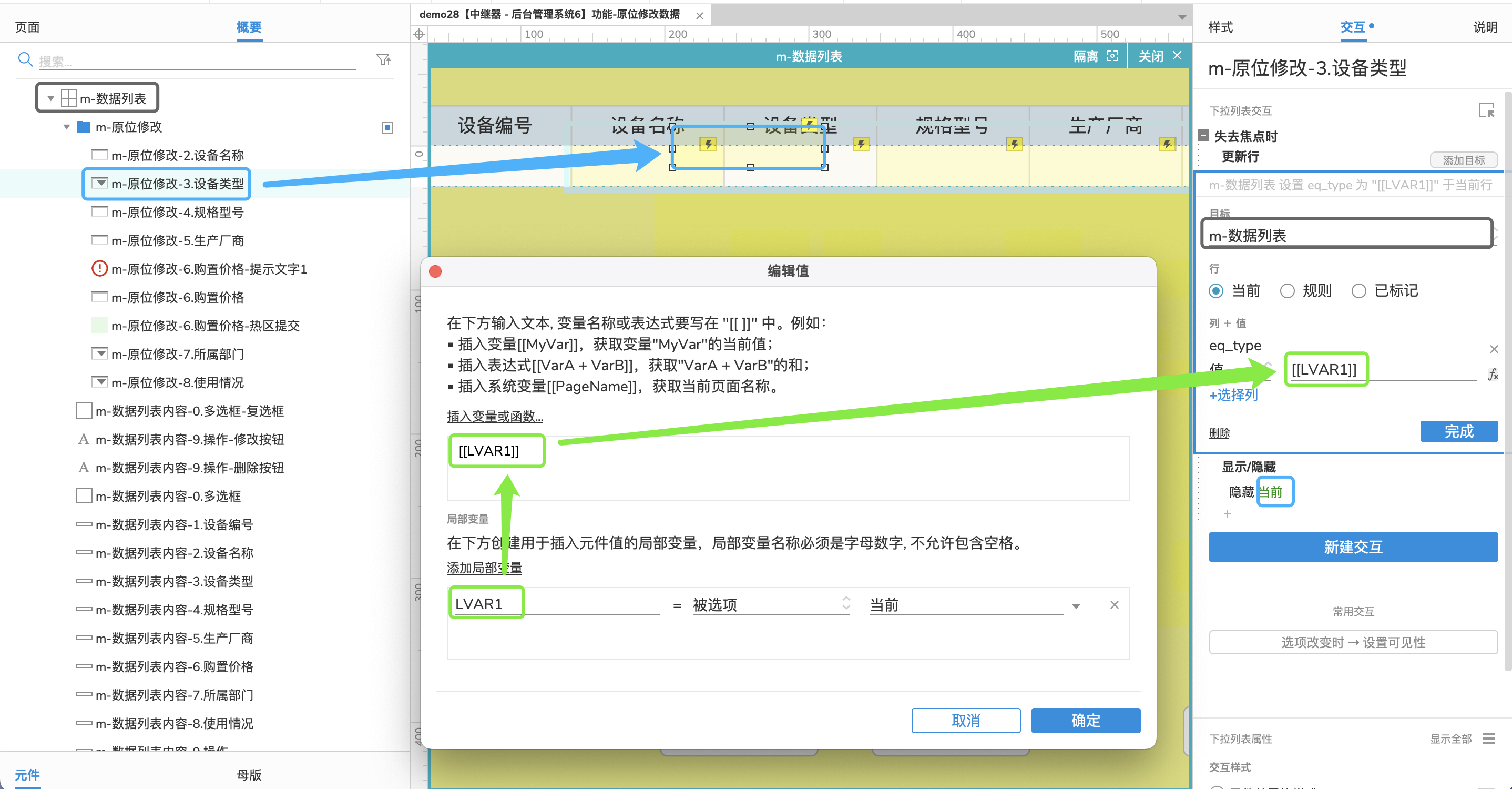Select m-数据列表内容-3.设备类型 in outline

tap(175, 581)
